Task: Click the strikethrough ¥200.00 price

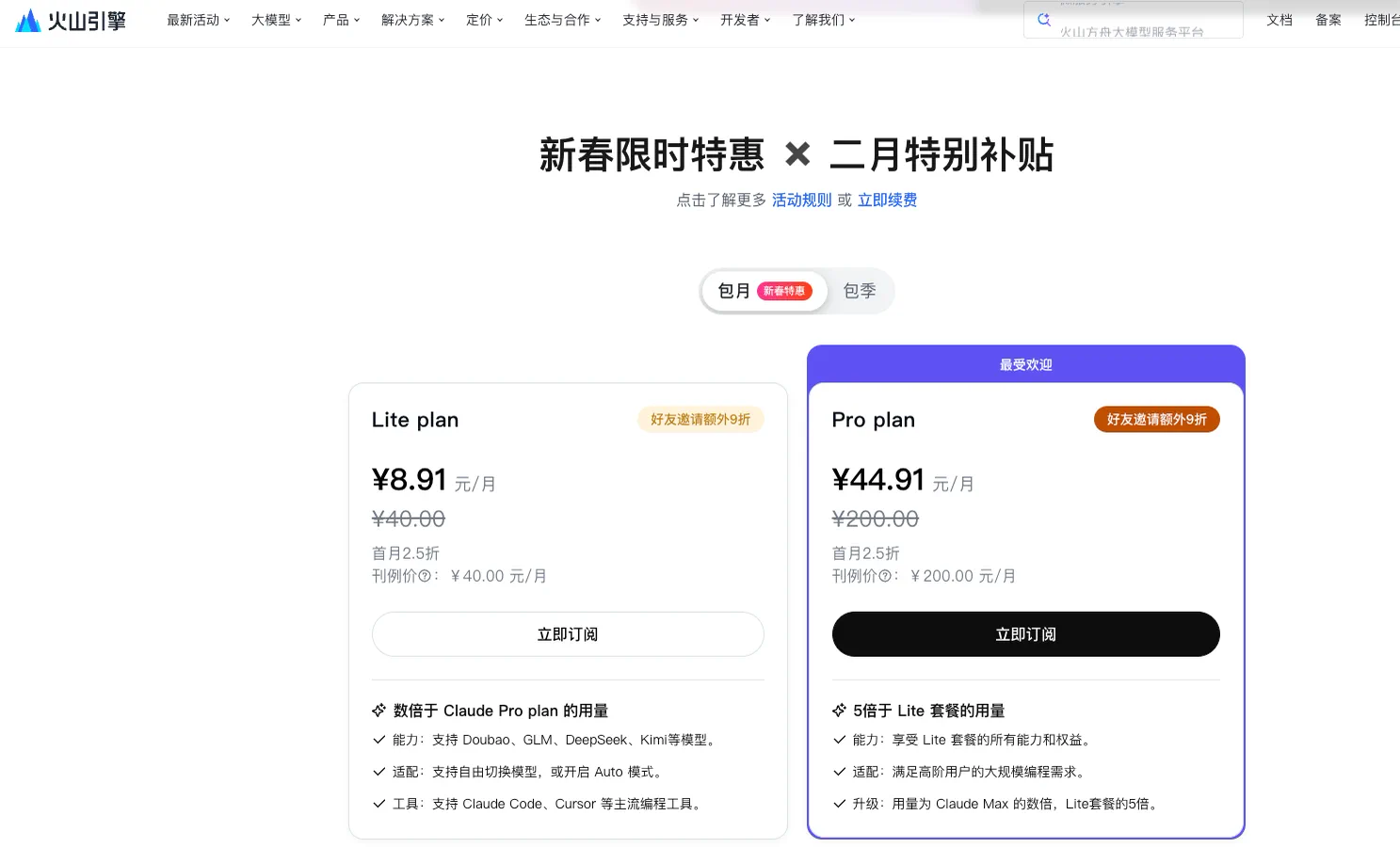Action: coord(876,519)
